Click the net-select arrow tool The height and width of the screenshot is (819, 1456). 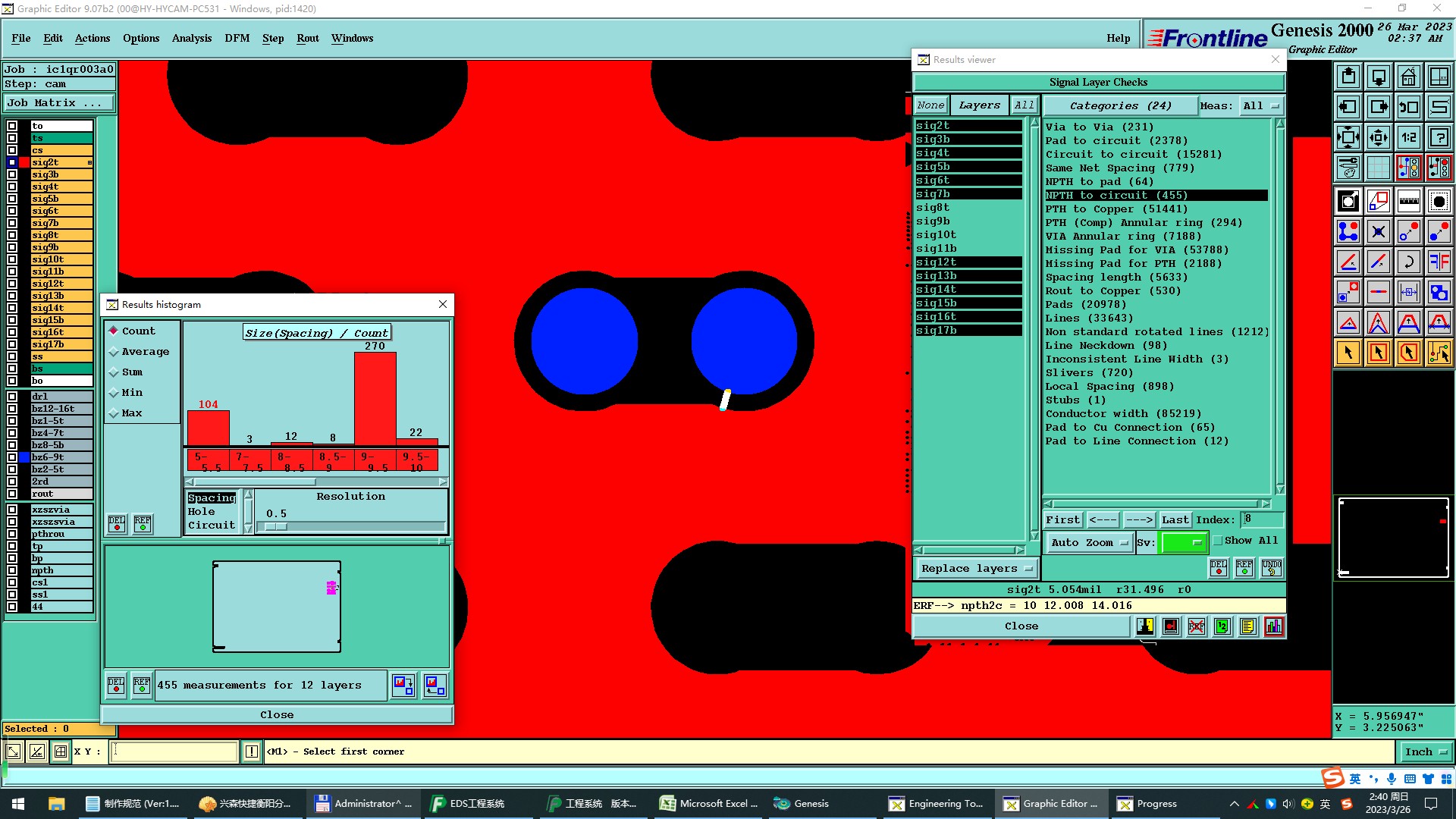tap(1439, 353)
